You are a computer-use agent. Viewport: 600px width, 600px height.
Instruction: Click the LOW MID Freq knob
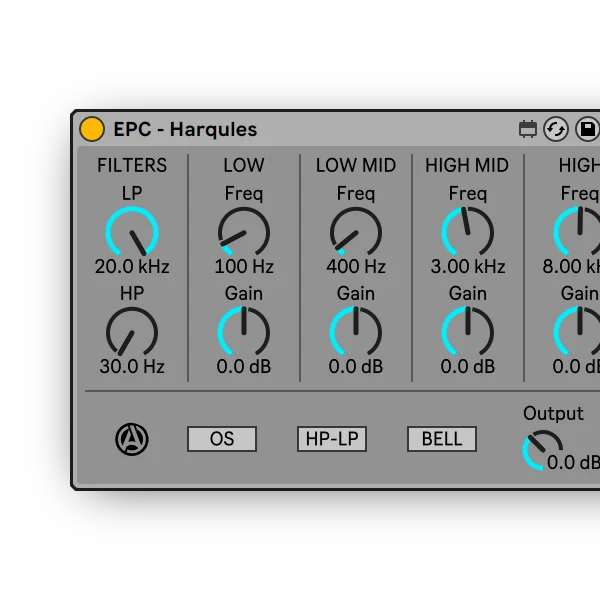pos(356,232)
